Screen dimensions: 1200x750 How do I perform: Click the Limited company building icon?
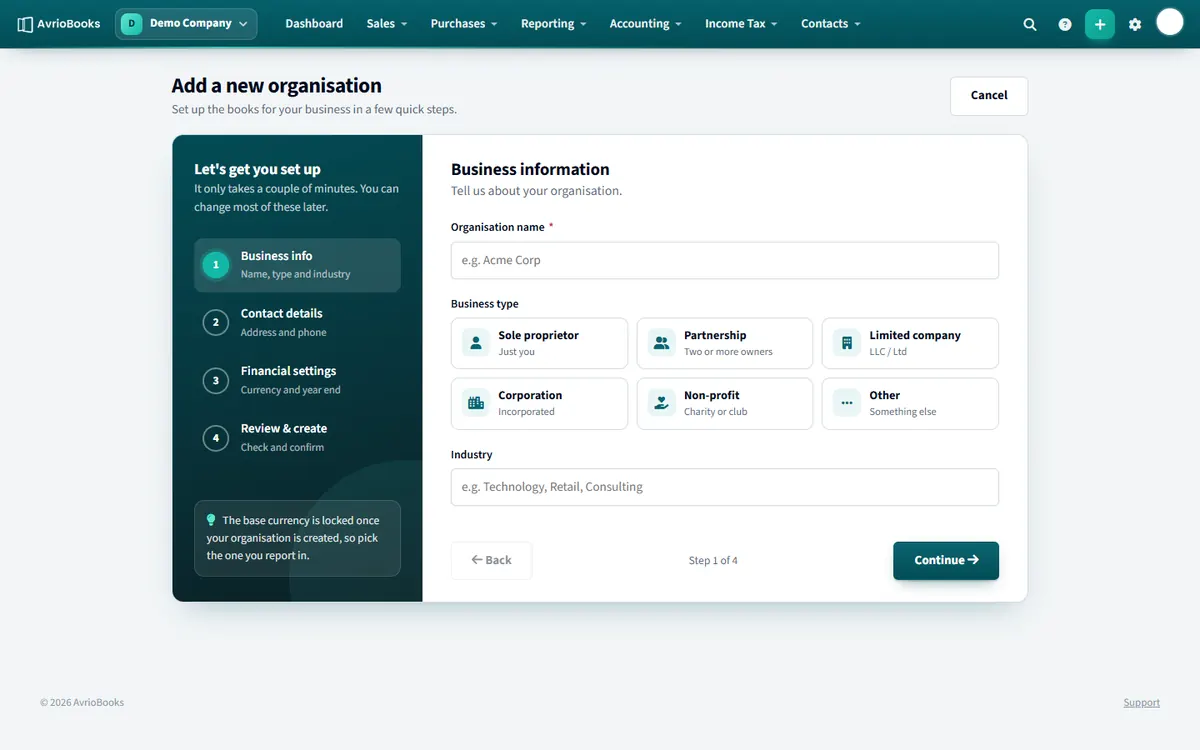847,343
